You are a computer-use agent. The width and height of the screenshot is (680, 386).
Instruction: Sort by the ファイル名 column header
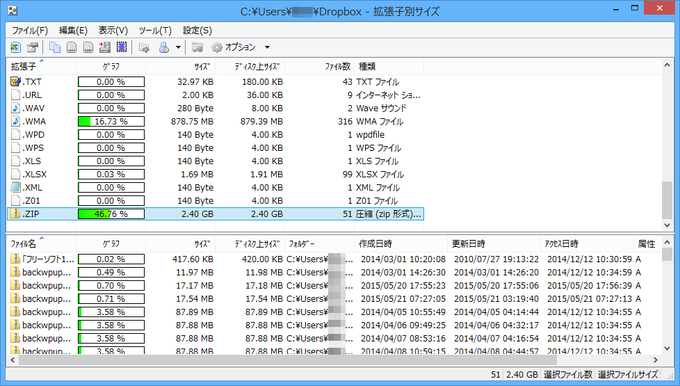41,244
